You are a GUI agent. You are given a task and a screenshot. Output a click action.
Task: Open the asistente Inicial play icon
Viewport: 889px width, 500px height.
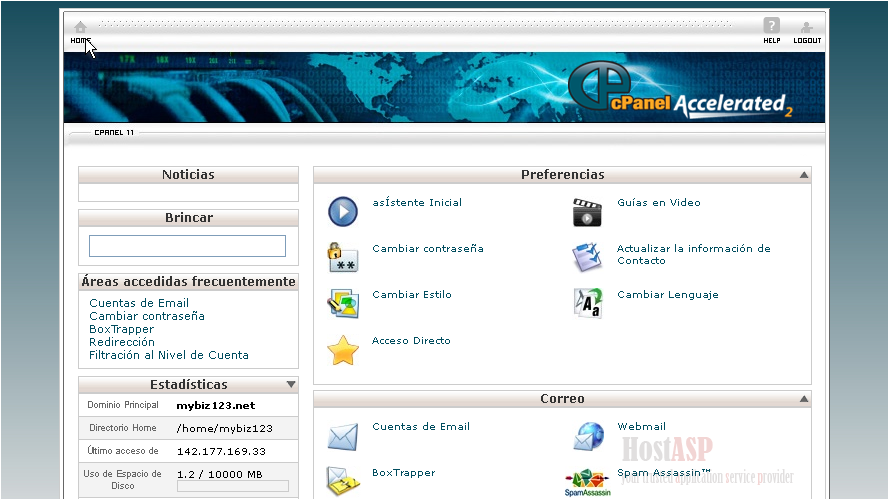pos(343,211)
